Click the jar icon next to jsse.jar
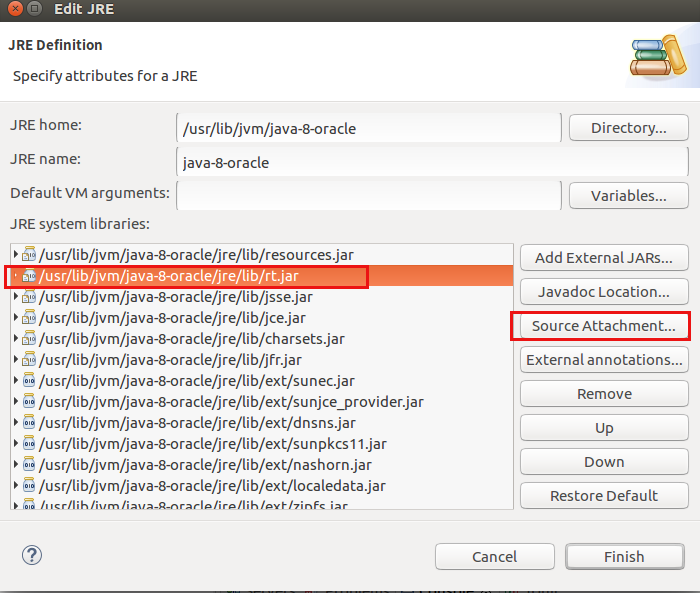 pos(29,296)
